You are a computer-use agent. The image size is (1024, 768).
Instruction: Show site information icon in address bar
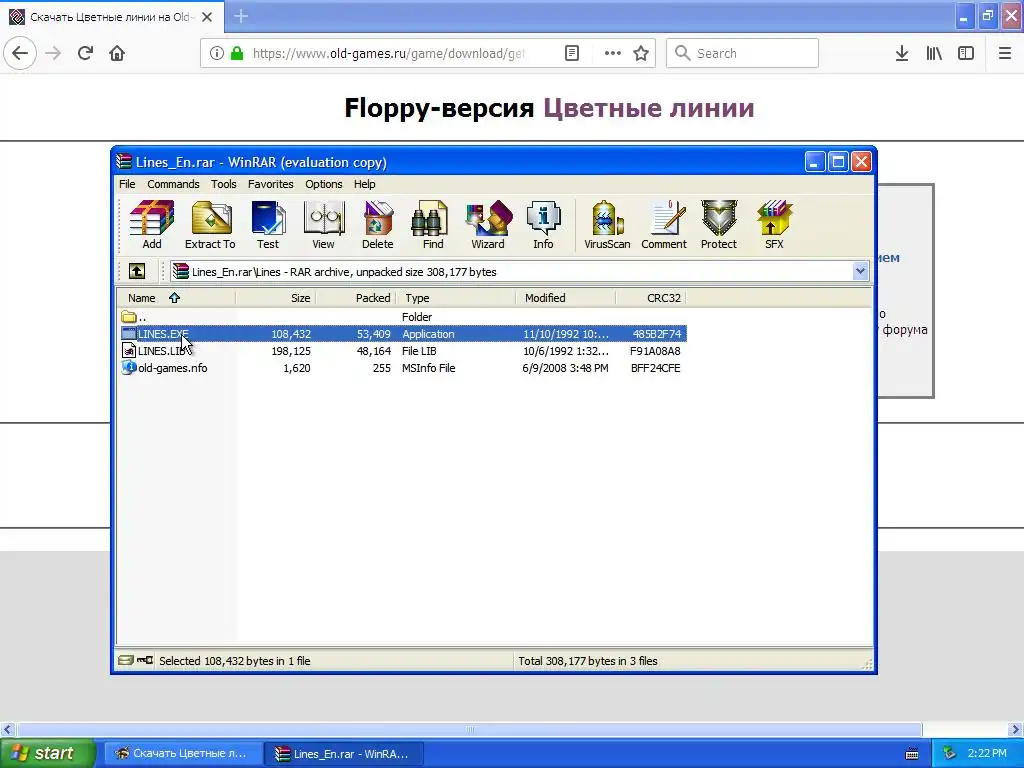click(216, 53)
